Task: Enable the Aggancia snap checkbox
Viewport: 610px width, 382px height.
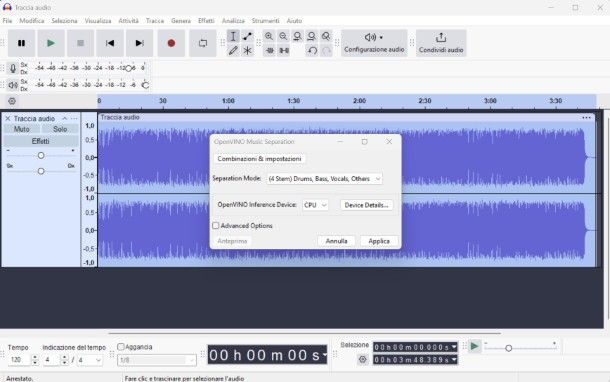Action: (121, 347)
